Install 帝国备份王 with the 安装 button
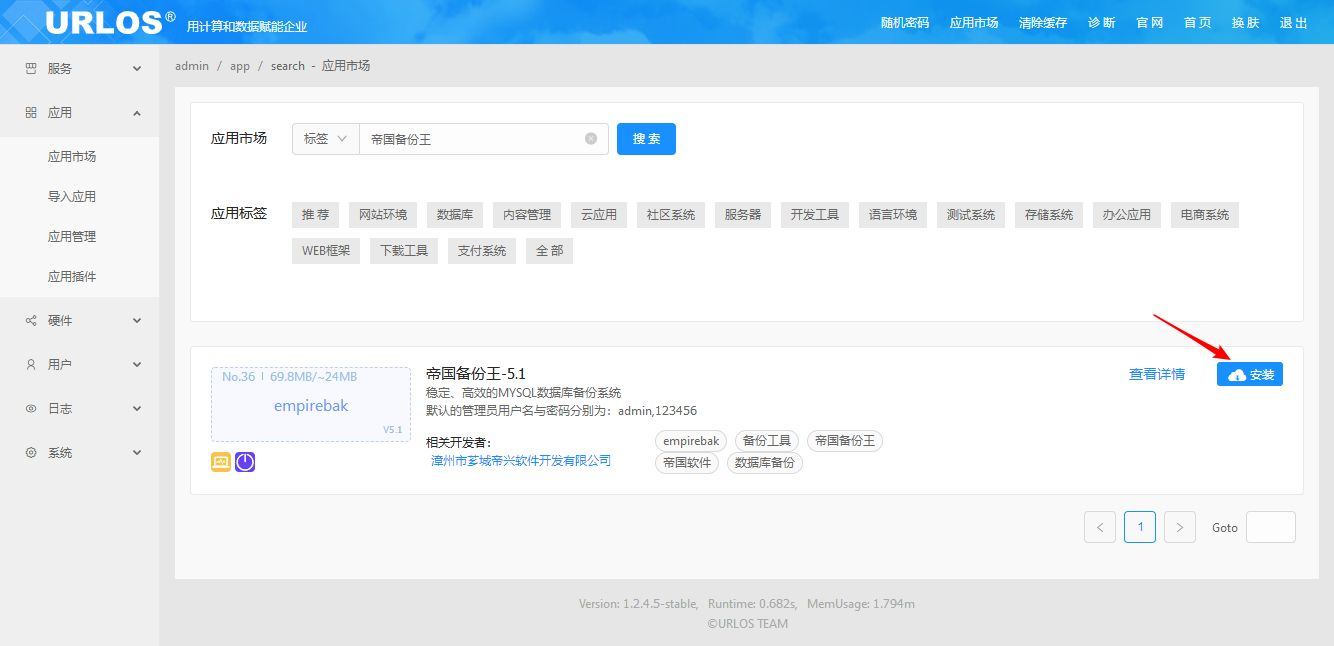Image resolution: width=1334 pixels, height=646 pixels. [1250, 374]
